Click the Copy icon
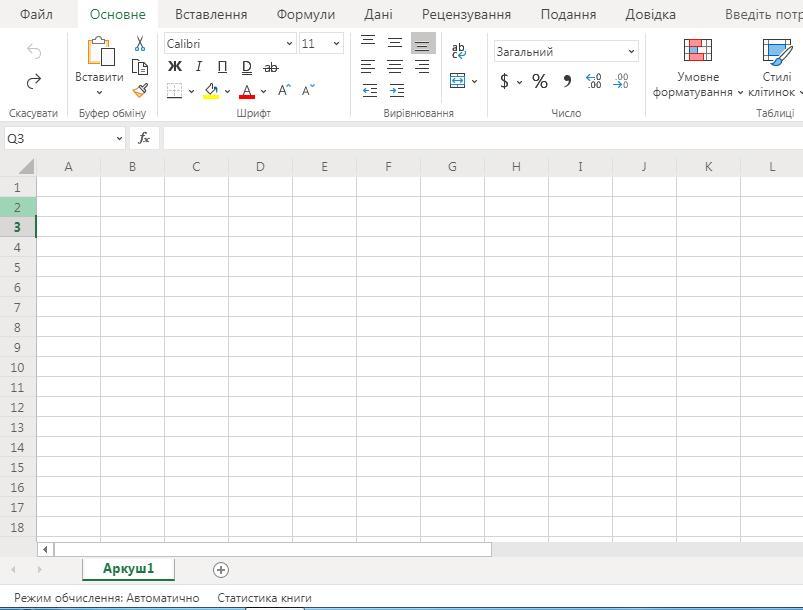The height and width of the screenshot is (610, 803). [x=140, y=67]
